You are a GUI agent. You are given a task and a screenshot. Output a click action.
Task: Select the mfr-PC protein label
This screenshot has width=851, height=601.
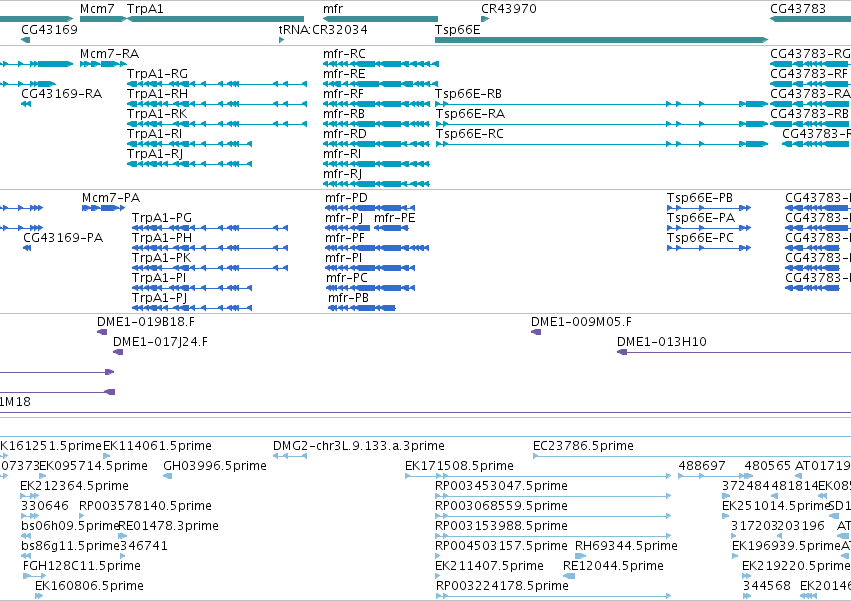pos(346,278)
